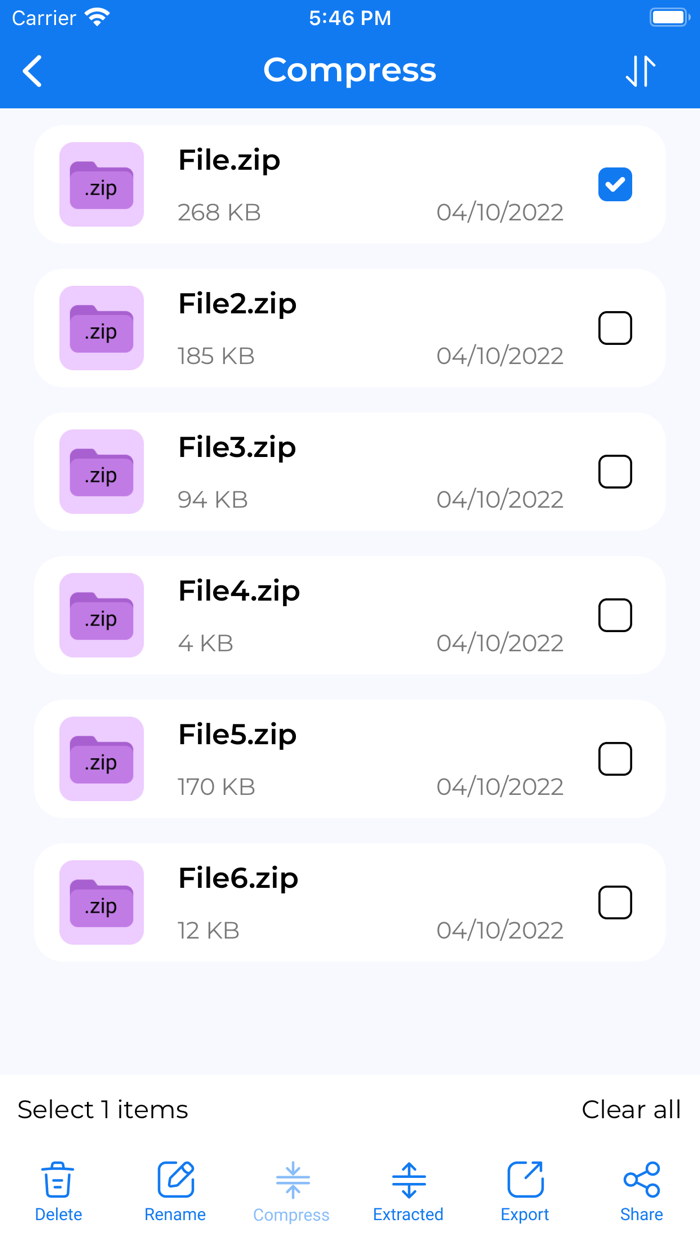Tap the sort arrows icon in the header
This screenshot has width=700, height=1244.
pos(640,71)
